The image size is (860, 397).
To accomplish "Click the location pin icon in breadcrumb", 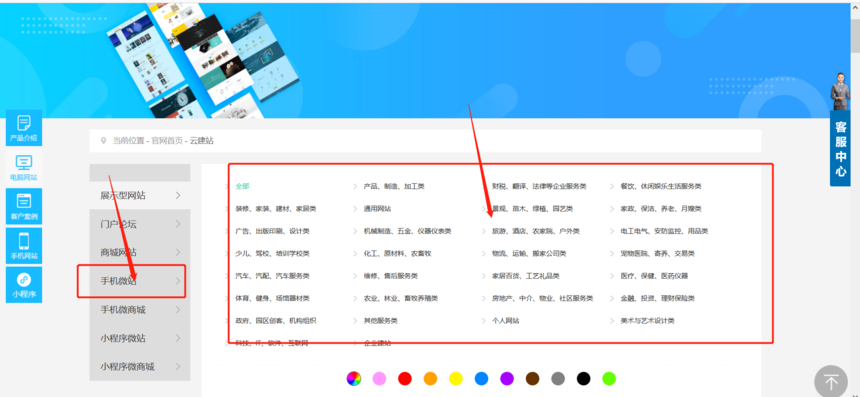I will tap(103, 141).
